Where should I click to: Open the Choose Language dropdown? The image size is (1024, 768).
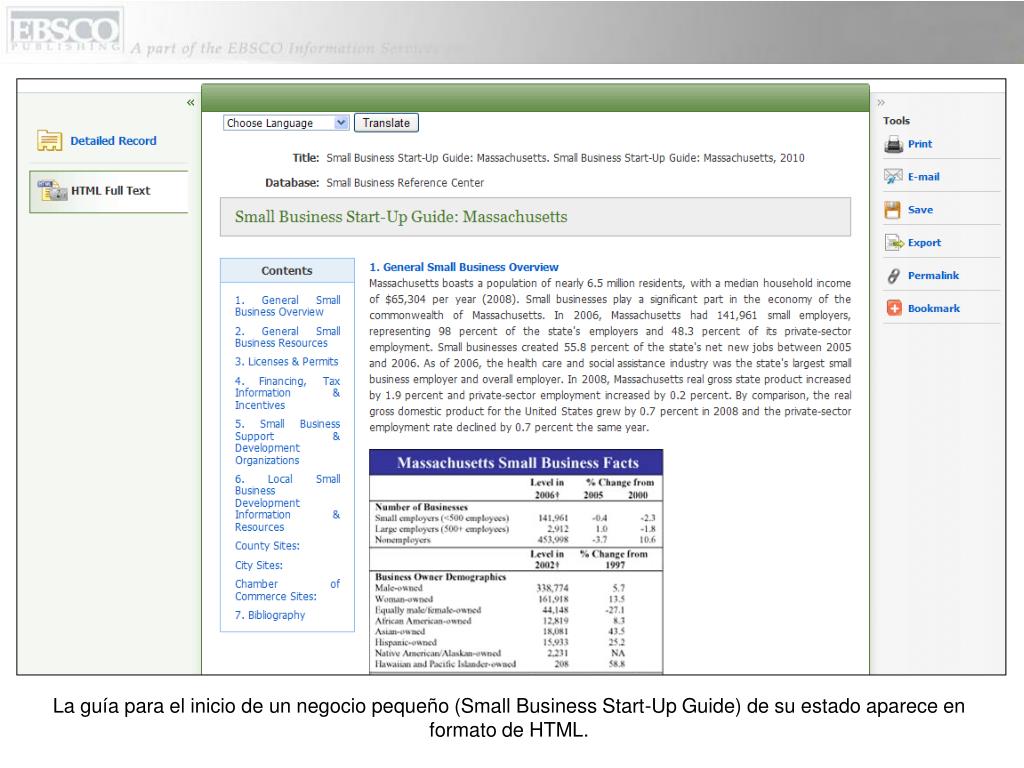pyautogui.click(x=286, y=123)
